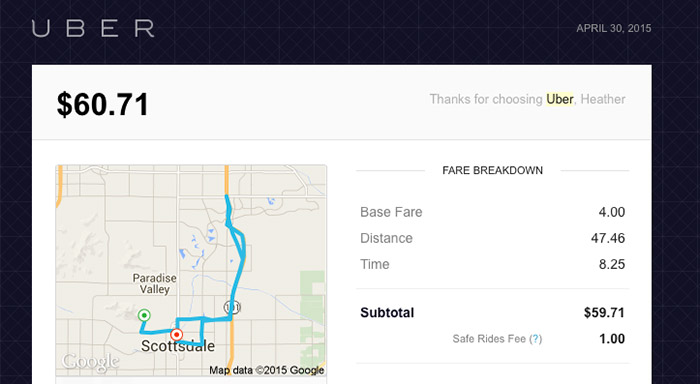Click the green pickup marker on map
The image size is (700, 384).
pos(144,315)
